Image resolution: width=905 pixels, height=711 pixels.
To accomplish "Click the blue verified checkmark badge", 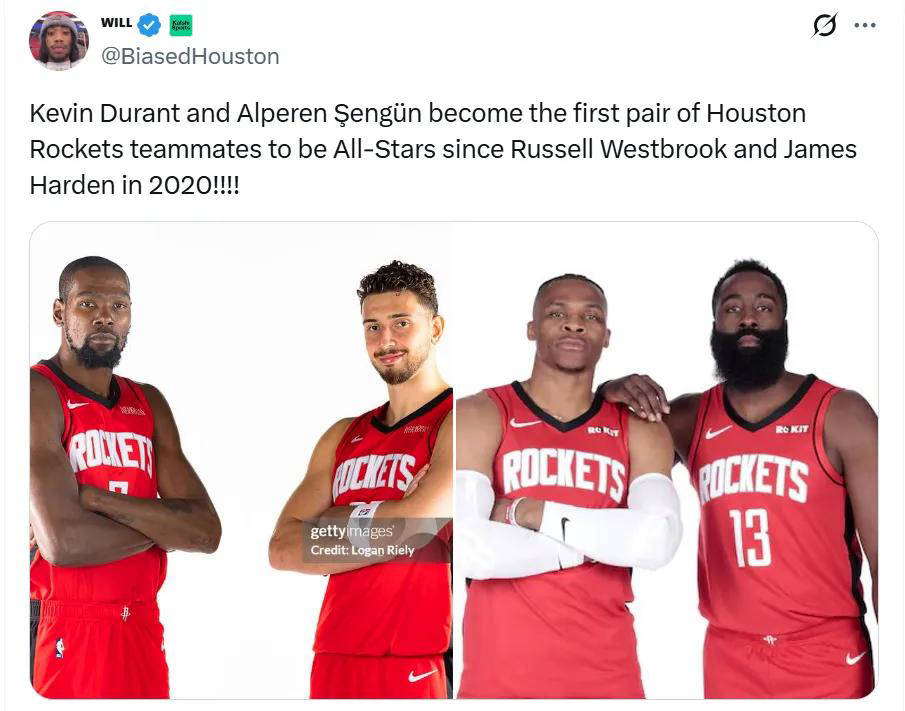I will point(149,24).
